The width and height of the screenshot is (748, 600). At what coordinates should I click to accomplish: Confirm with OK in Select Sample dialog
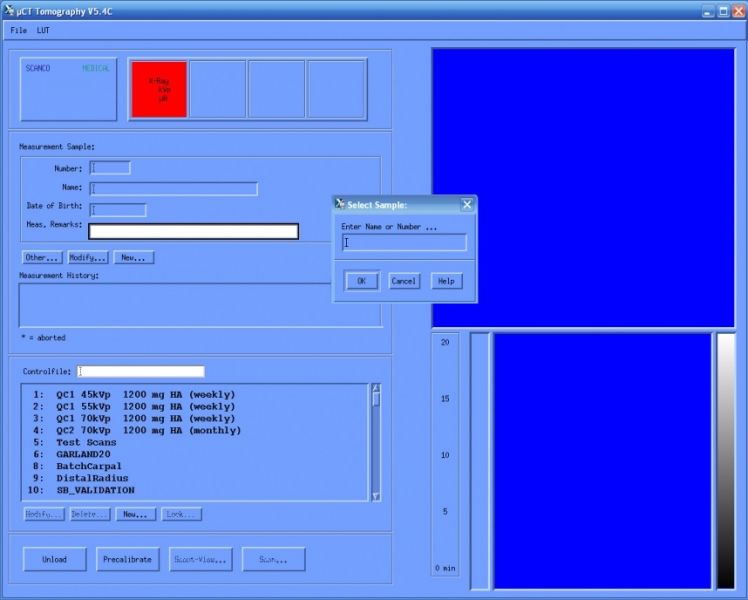pyautogui.click(x=362, y=281)
